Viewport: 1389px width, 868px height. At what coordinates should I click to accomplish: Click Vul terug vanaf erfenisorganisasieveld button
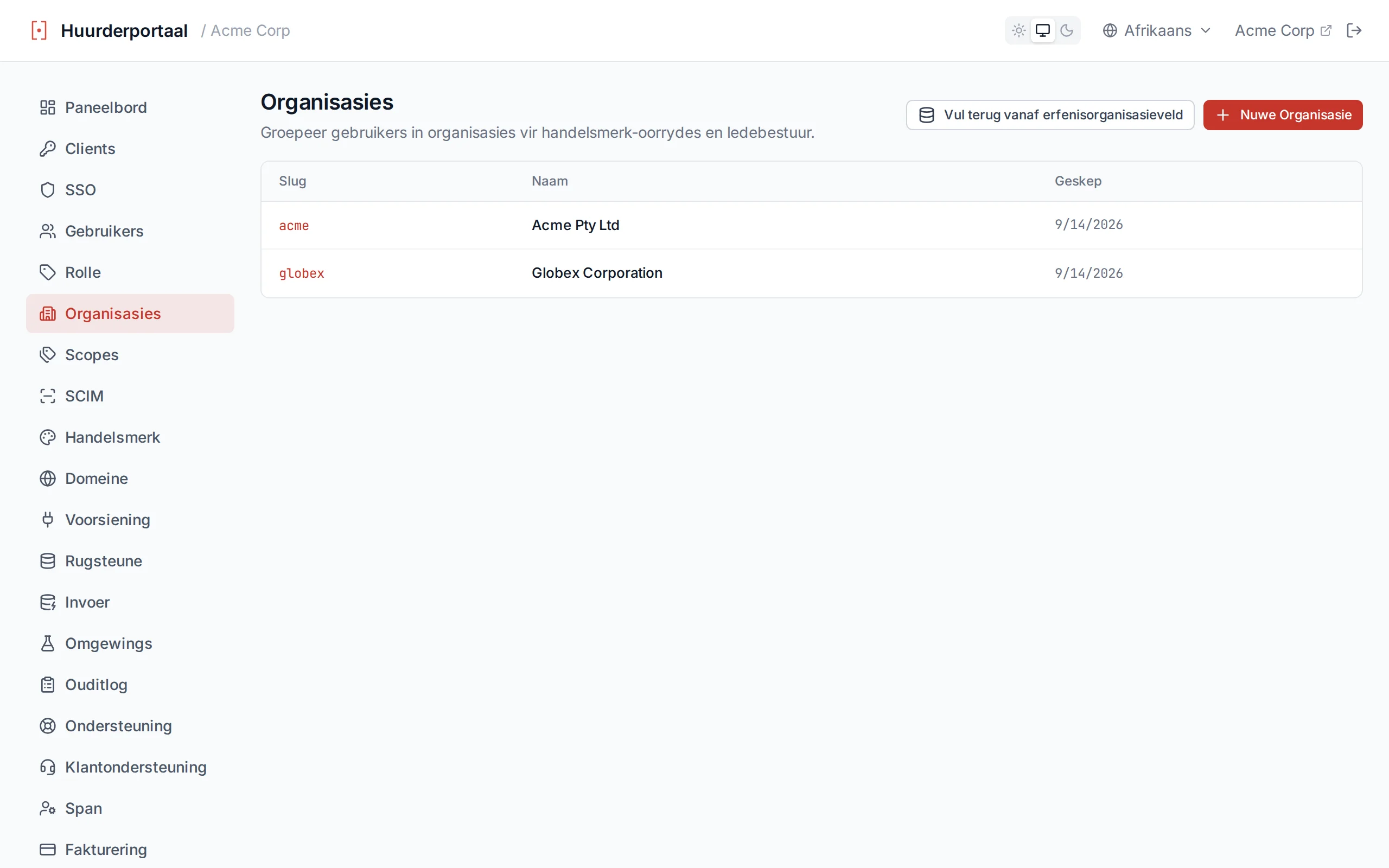1050,115
